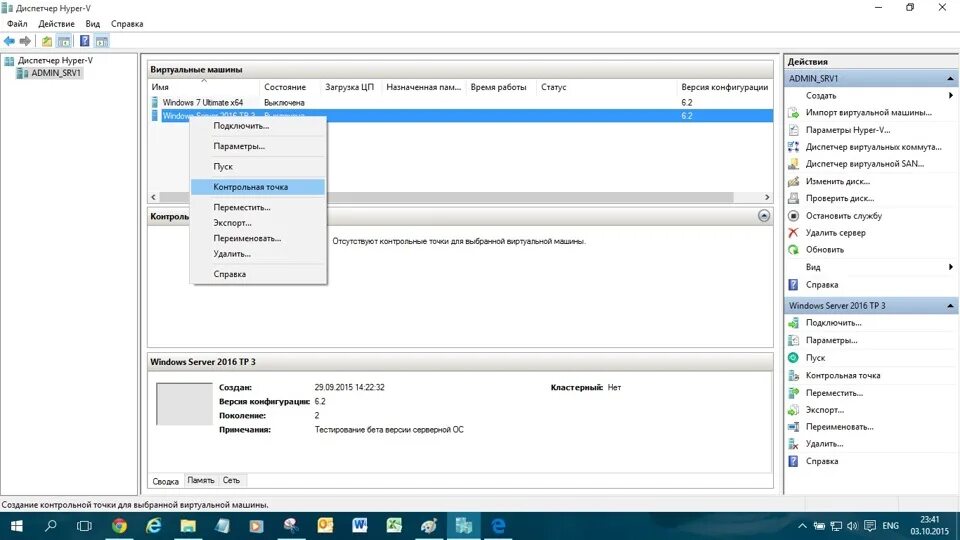Open the Вид menu in menu bar

pos(92,23)
